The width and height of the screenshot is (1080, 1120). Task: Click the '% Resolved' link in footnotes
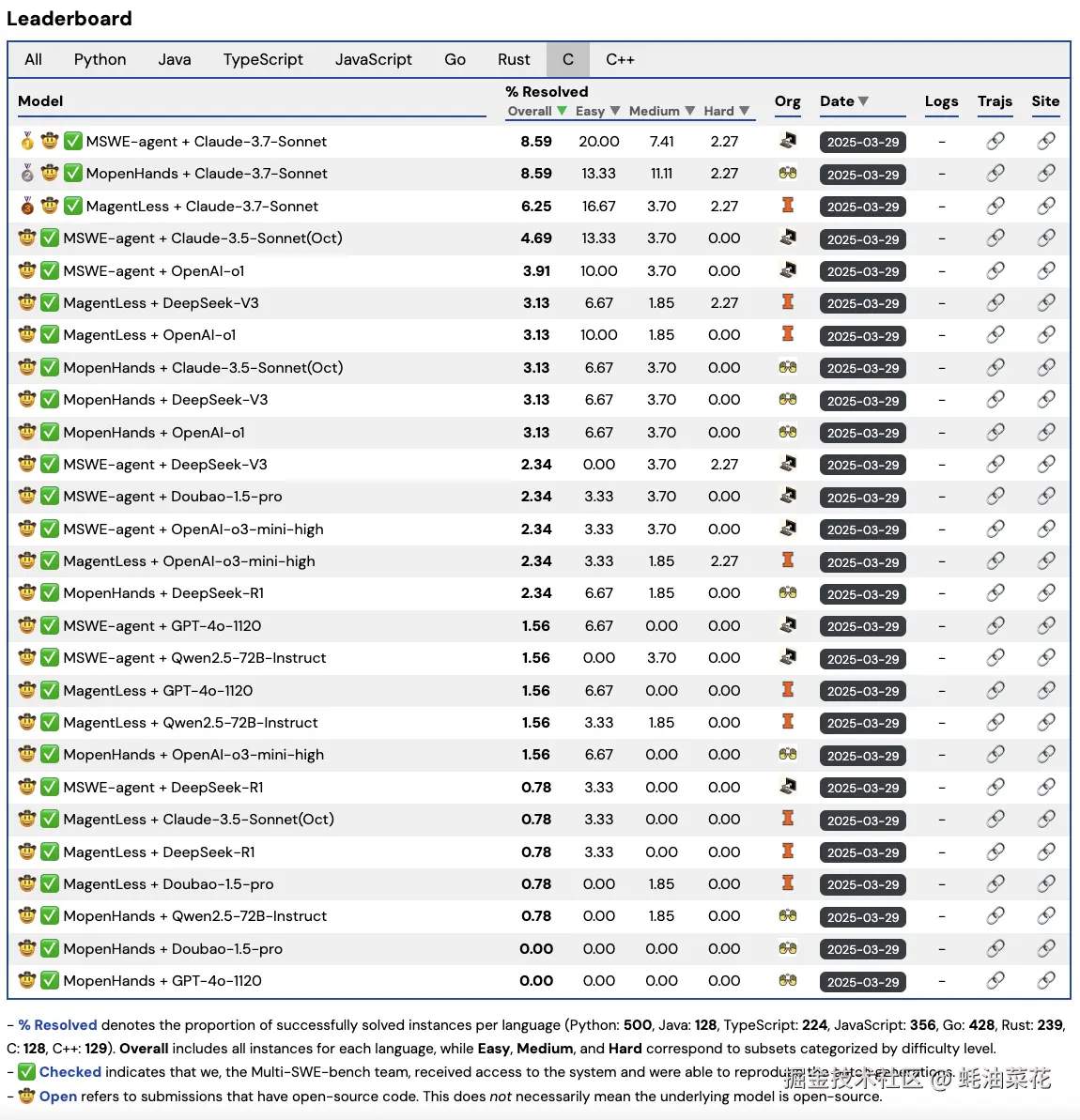click(58, 1025)
